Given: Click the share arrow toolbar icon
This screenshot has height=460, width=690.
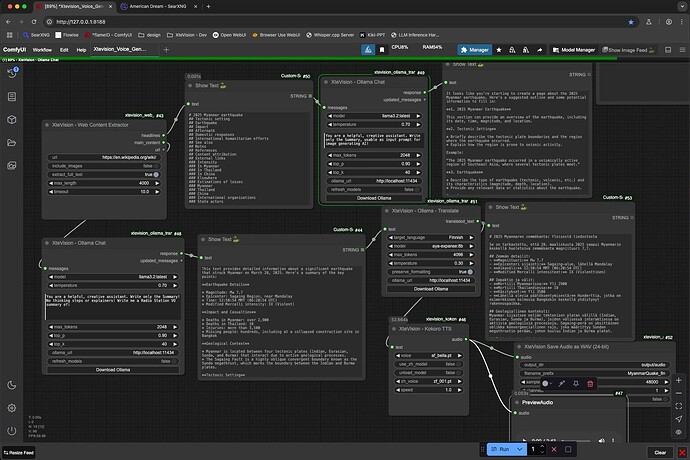Looking at the screenshot, I should (x=540, y=50).
